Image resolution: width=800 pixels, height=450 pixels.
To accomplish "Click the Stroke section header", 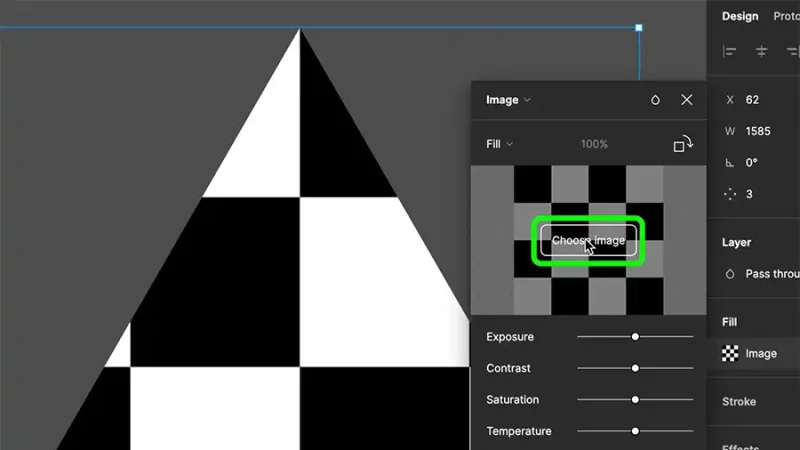I will pyautogui.click(x=739, y=402).
